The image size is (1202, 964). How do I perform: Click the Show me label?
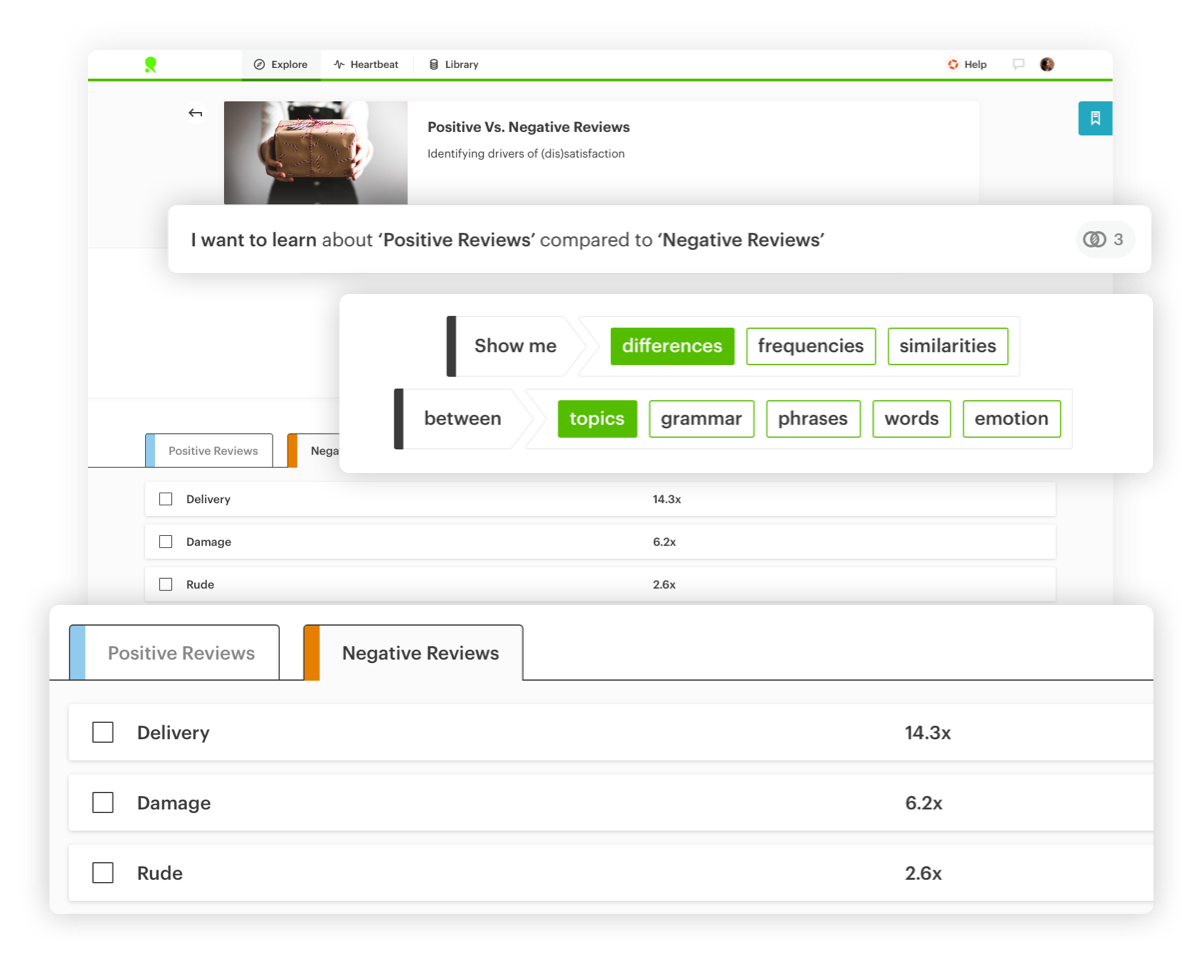click(x=515, y=346)
